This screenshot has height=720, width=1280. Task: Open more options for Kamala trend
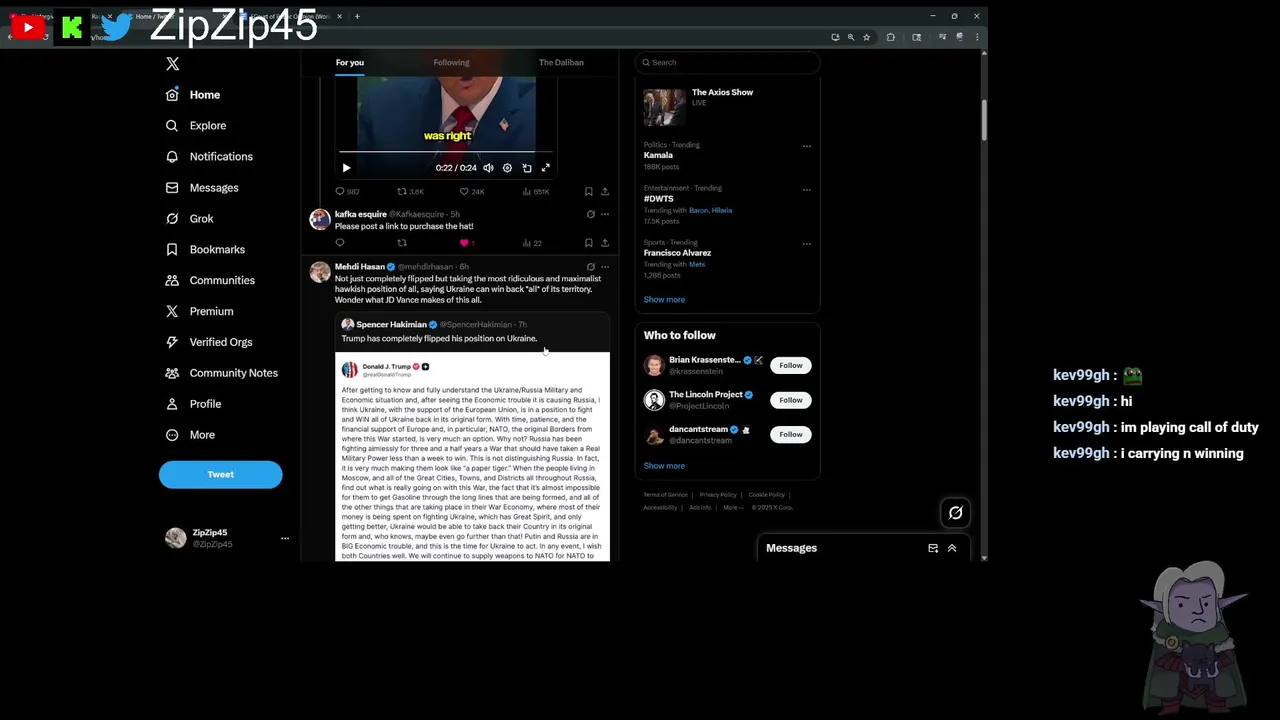tap(807, 146)
